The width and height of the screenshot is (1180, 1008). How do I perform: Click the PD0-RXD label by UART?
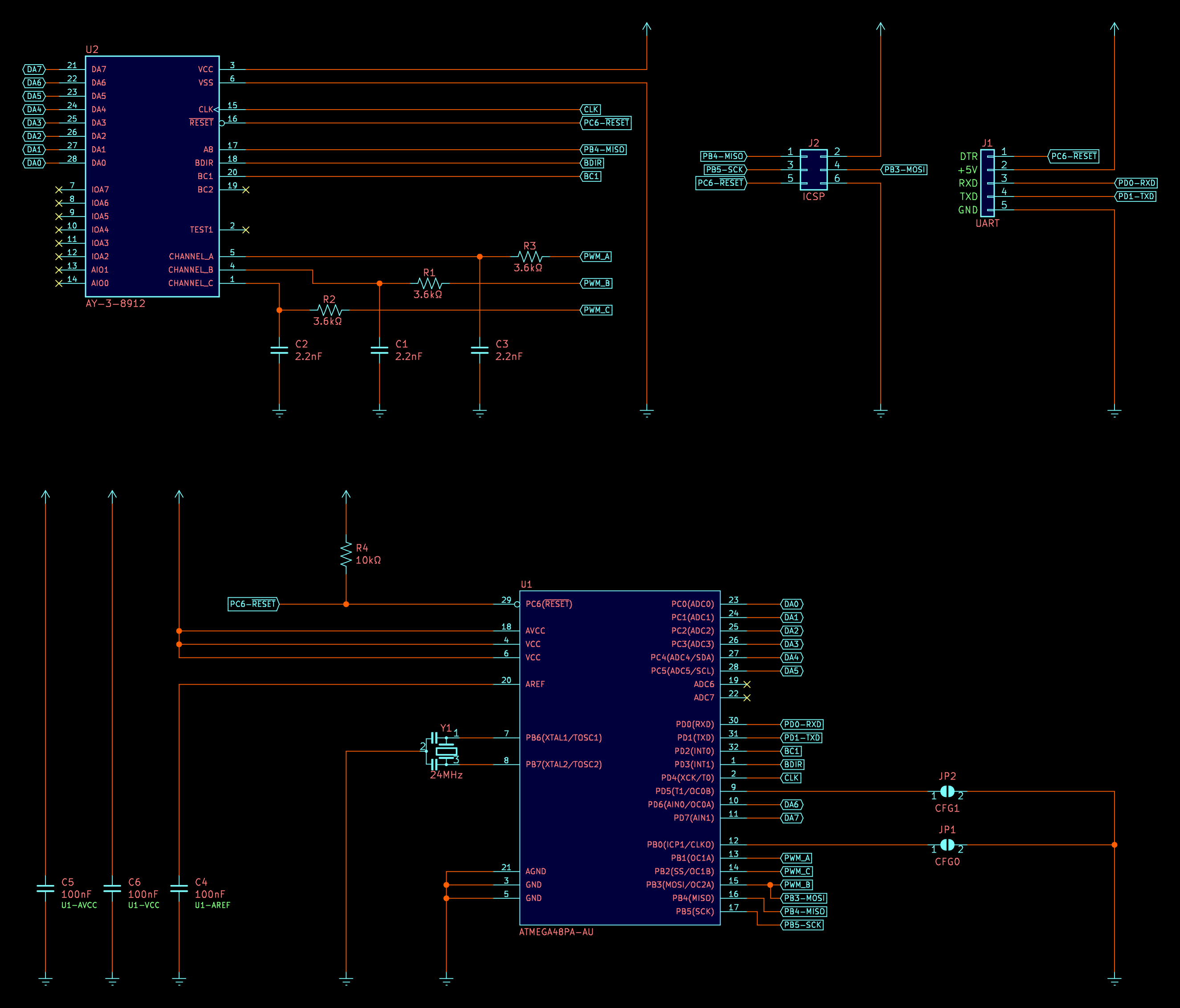point(1135,183)
